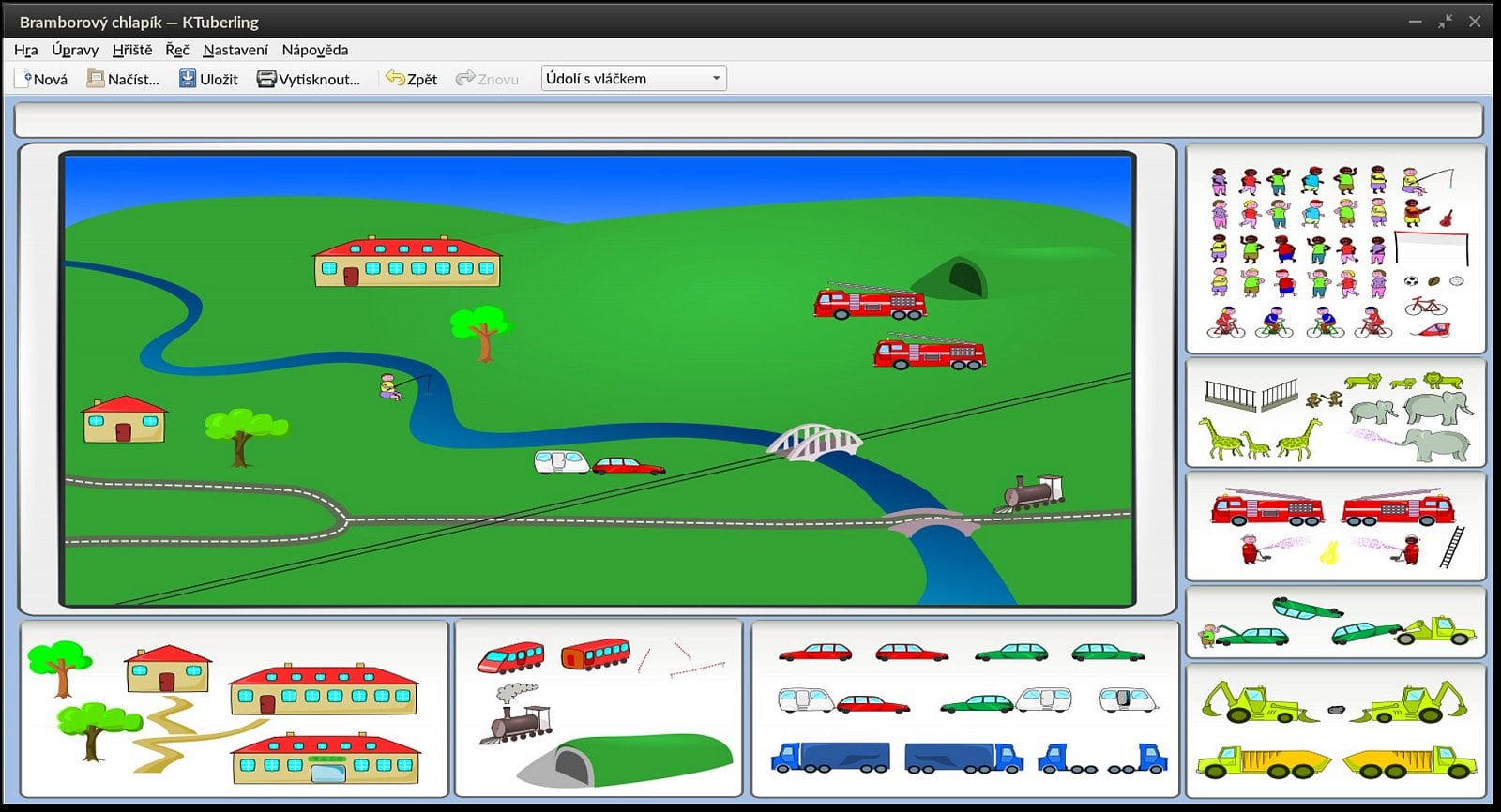
Task: Select the overturned green car in the palette
Action: pos(1307,609)
